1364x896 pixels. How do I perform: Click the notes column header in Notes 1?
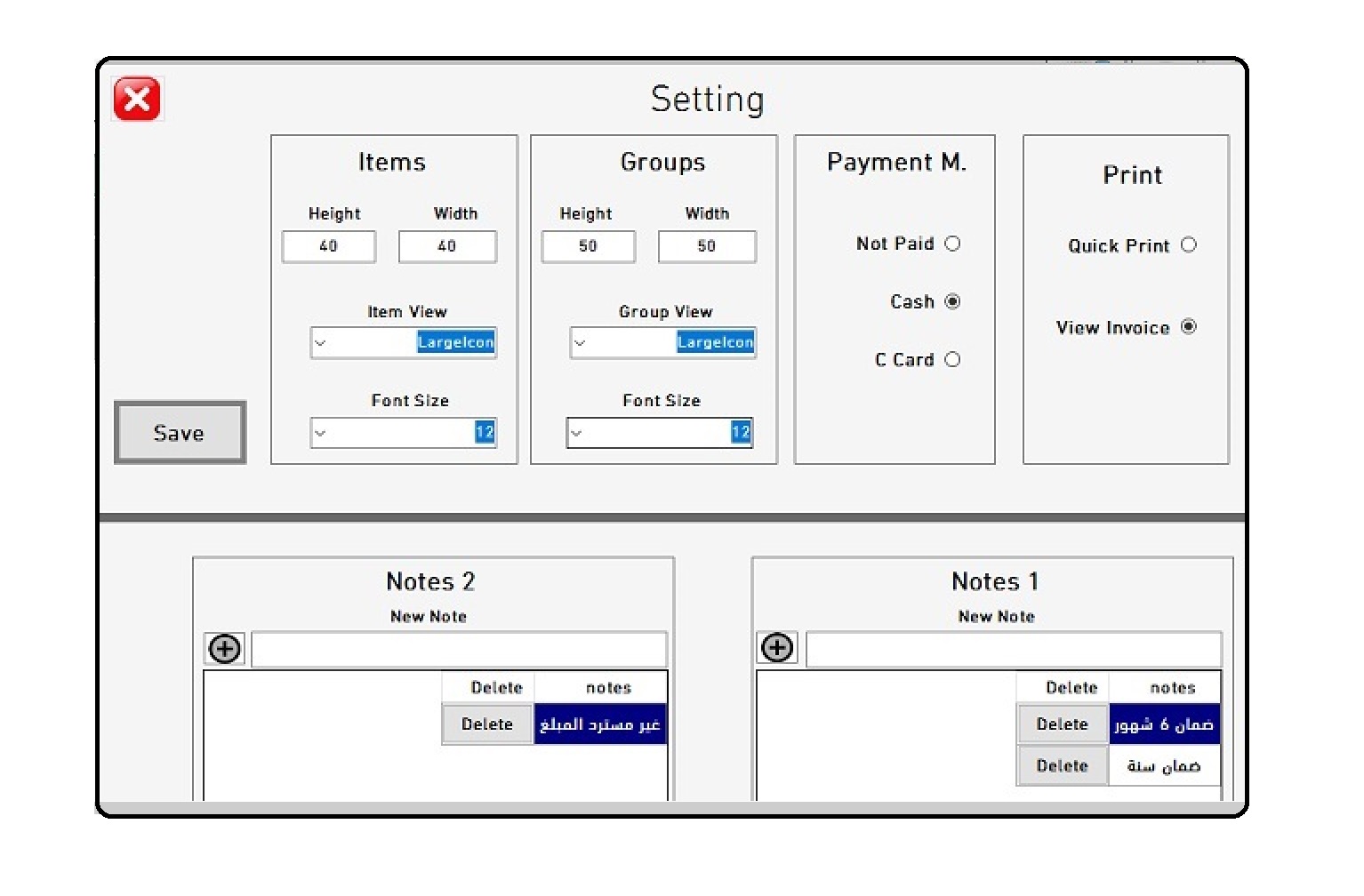pyautogui.click(x=1172, y=688)
